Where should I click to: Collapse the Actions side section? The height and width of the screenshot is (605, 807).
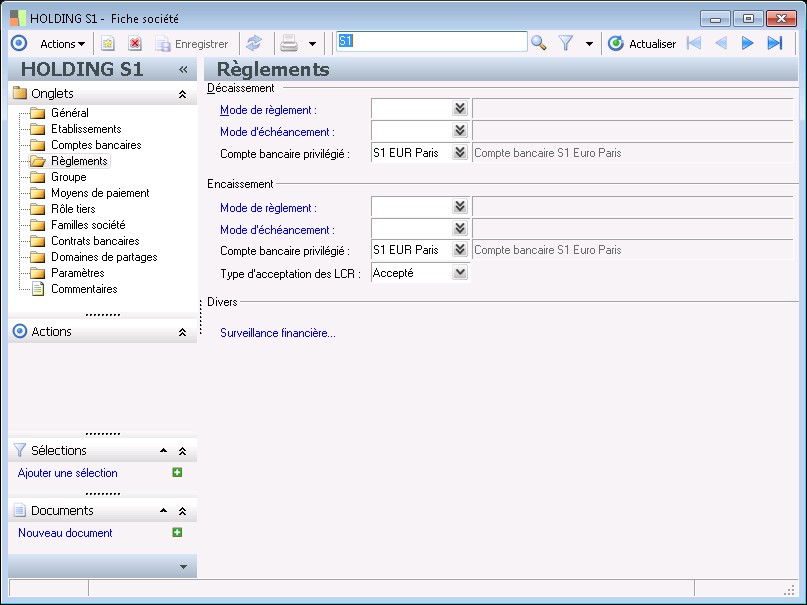182,332
